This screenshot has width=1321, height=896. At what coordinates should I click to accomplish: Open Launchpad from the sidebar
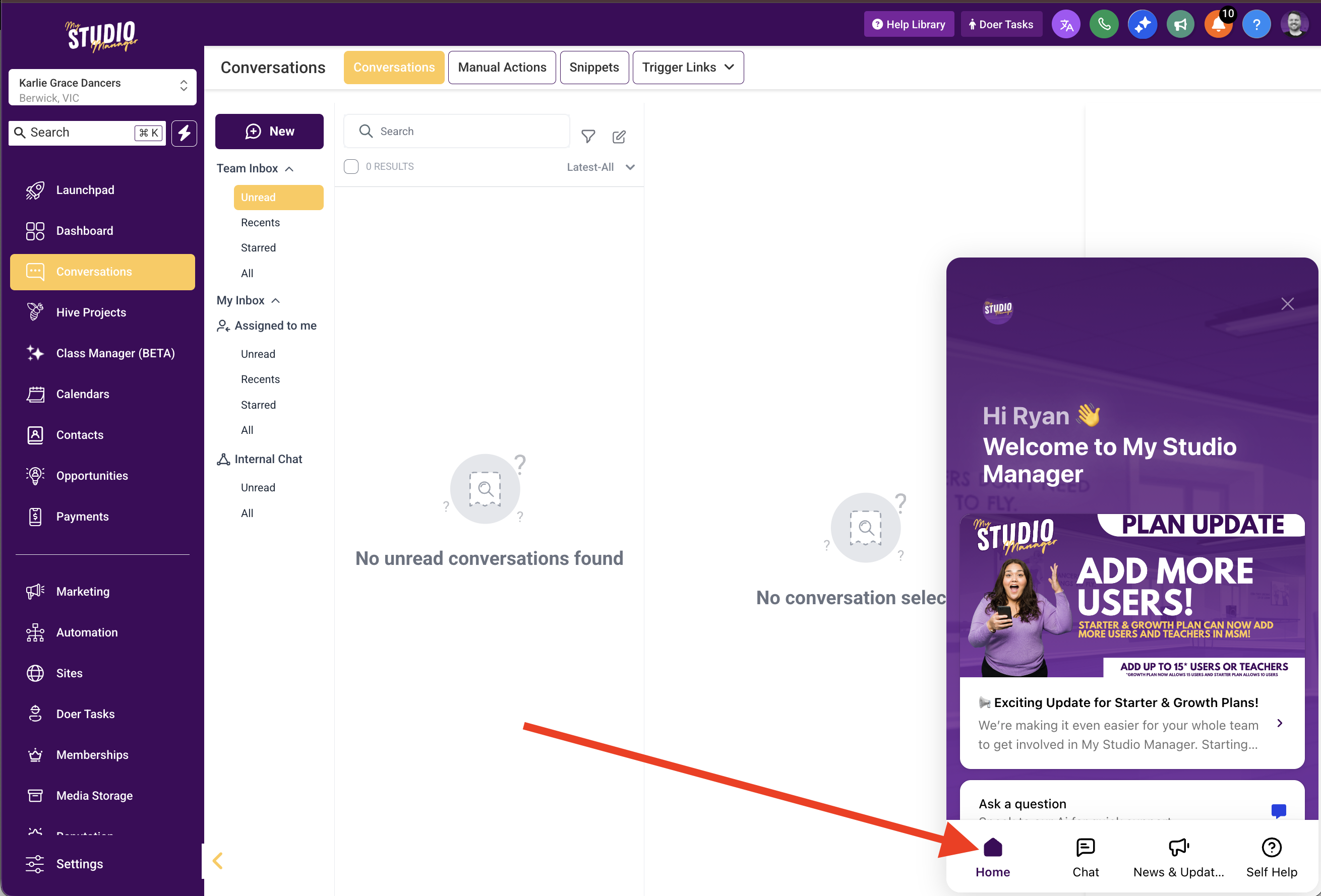(x=102, y=190)
